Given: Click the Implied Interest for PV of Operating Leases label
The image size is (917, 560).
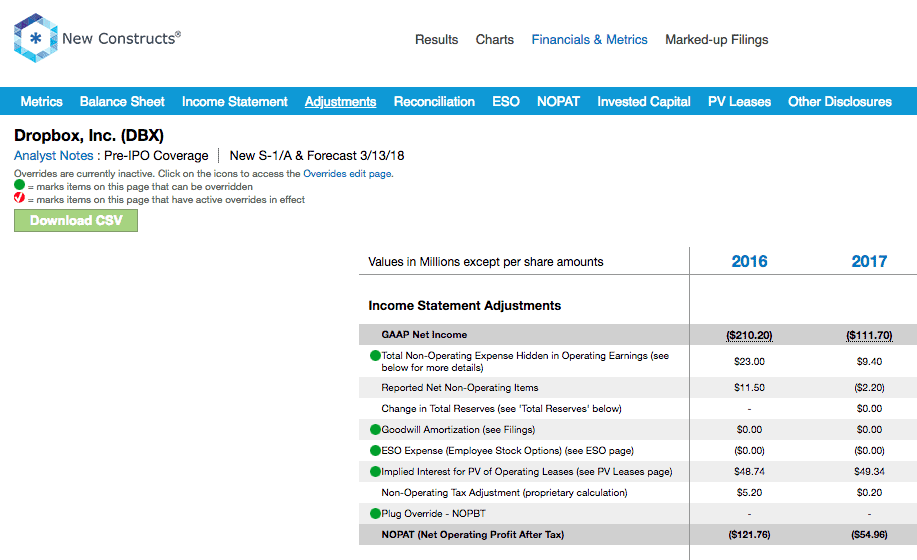Looking at the screenshot, I should 527,472.
